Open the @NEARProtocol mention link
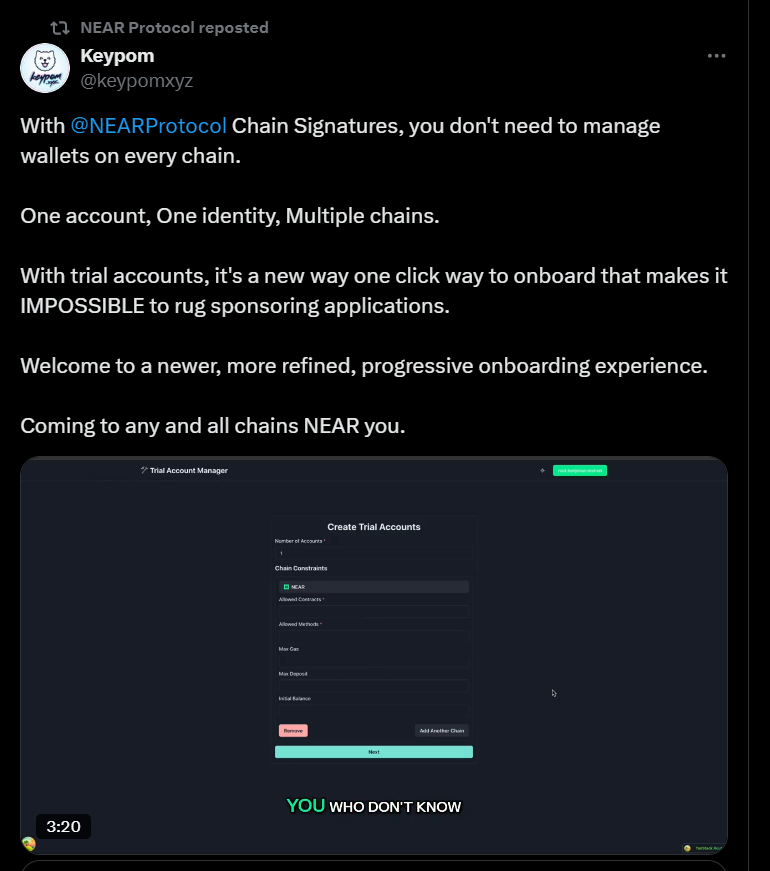Viewport: 770px width, 871px height. pyautogui.click(x=149, y=126)
